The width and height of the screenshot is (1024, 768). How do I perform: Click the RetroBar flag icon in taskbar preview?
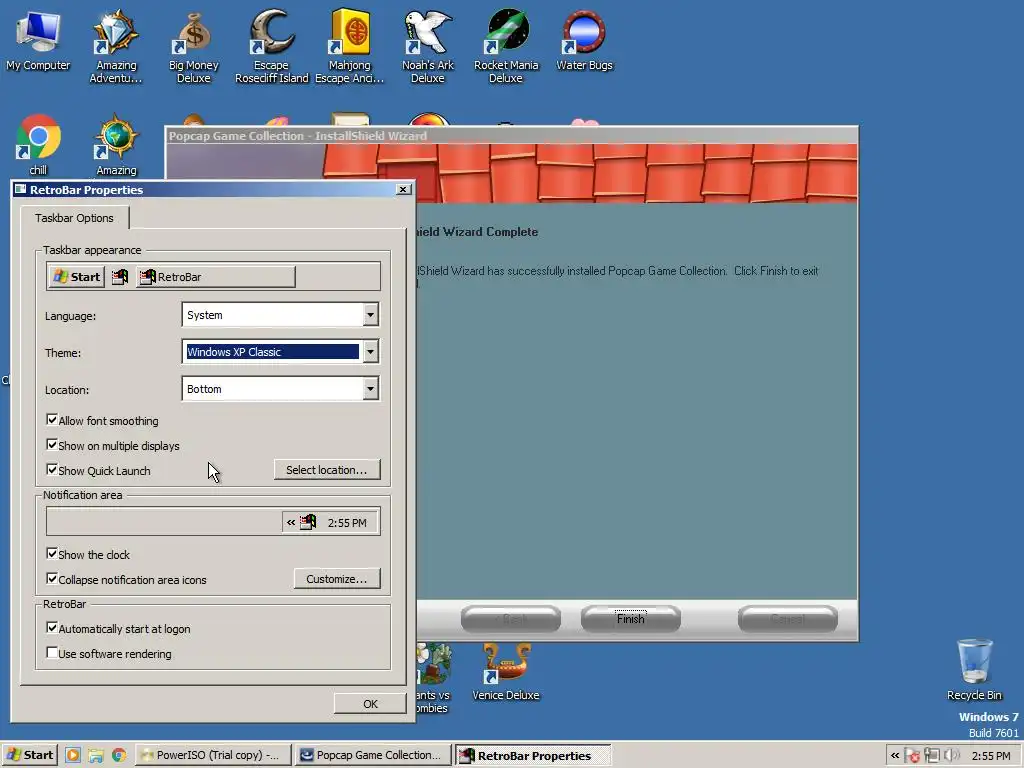point(120,277)
